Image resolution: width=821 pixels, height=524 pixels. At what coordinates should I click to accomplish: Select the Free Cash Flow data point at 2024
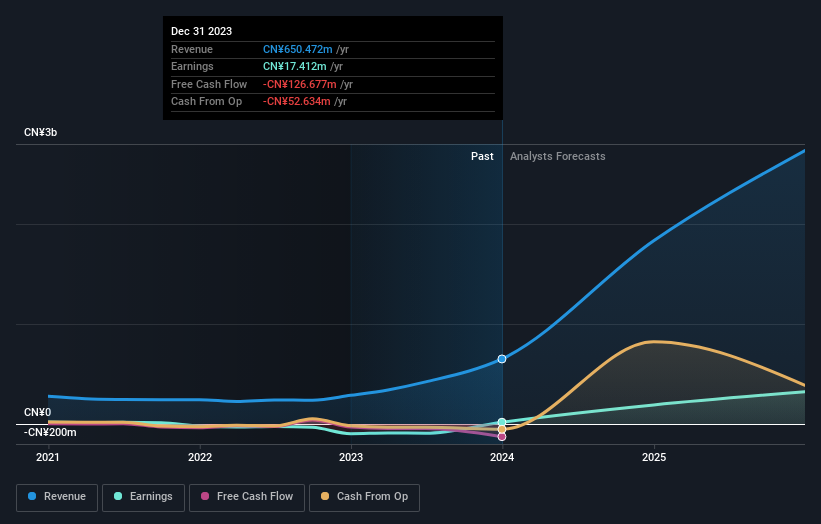tap(502, 437)
